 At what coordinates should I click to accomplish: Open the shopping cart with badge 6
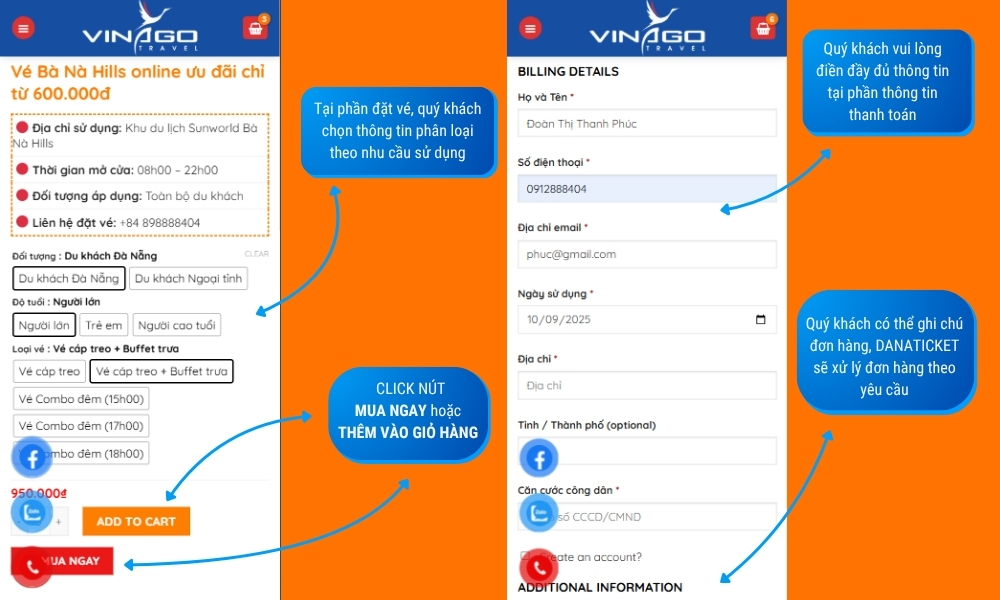(x=762, y=28)
